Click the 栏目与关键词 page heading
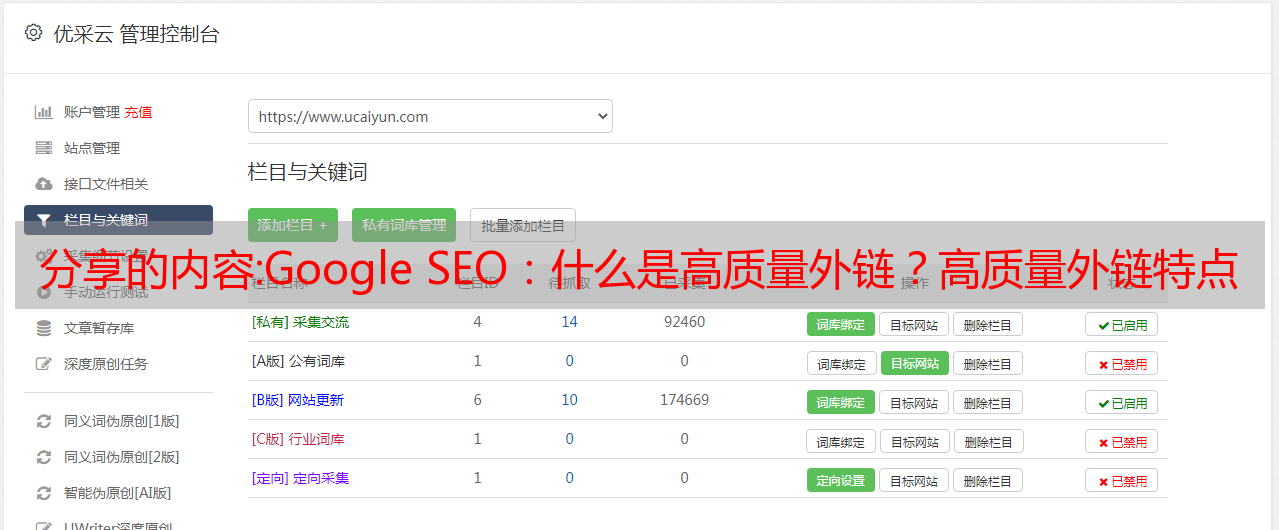 [x=308, y=172]
